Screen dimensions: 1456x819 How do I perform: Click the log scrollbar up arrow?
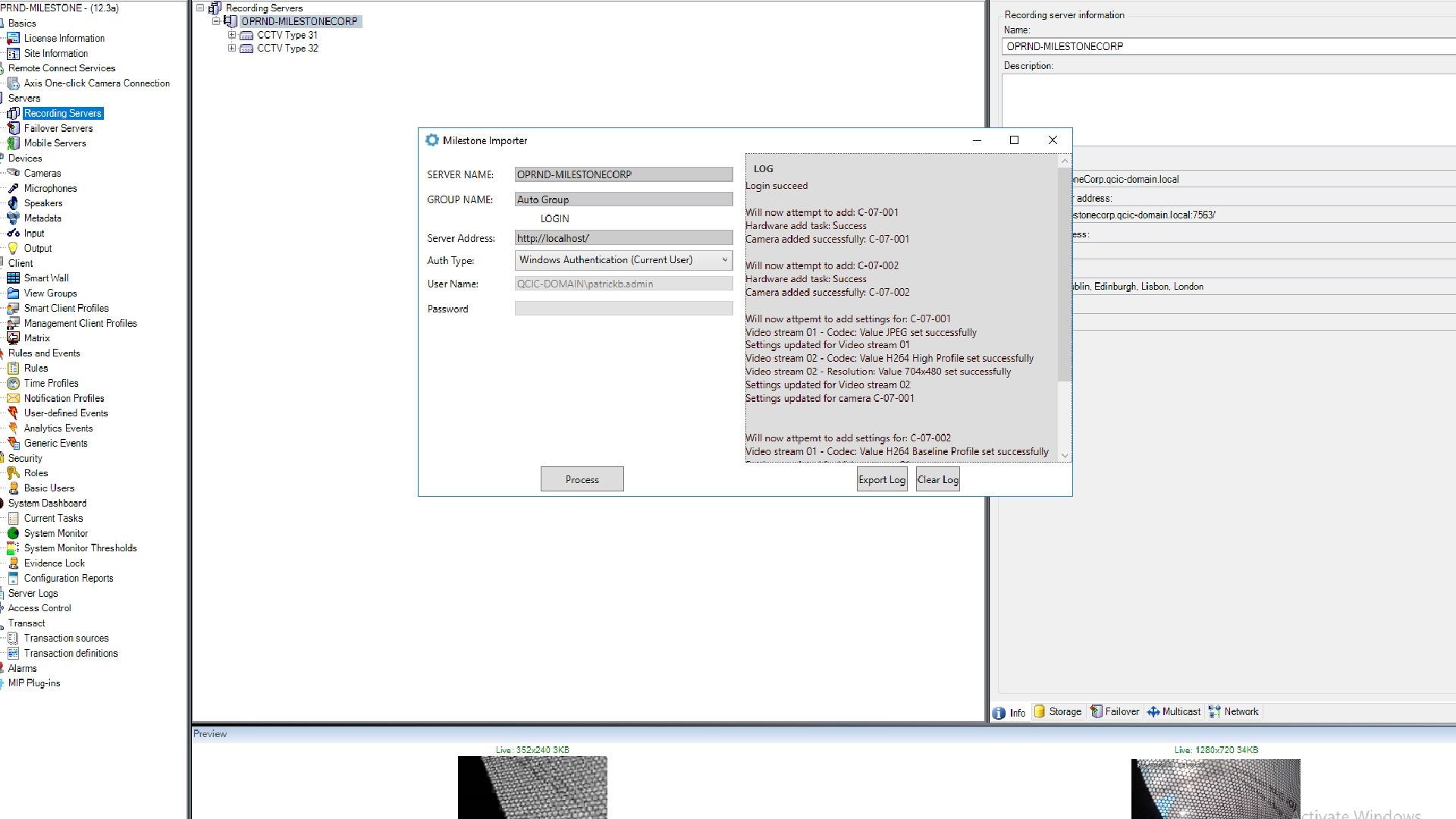click(x=1065, y=161)
